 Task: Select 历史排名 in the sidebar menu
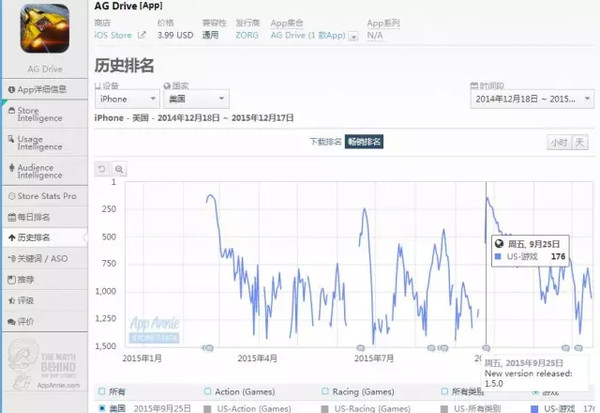coord(45,238)
